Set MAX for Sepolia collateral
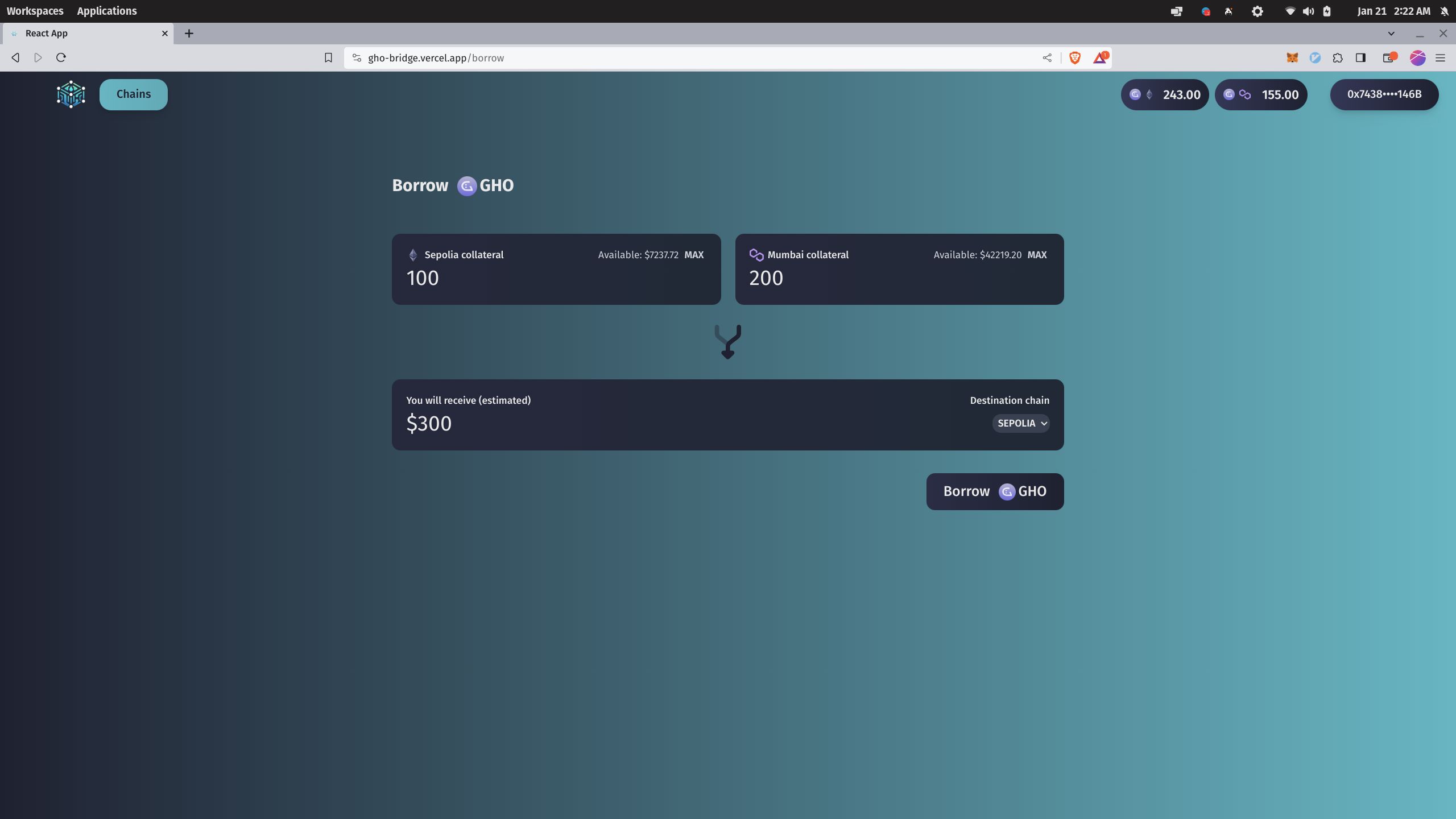 694,255
